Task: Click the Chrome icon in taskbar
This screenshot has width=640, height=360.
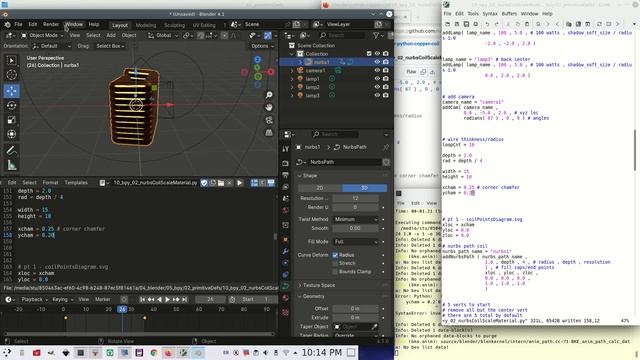Action: pyautogui.click(x=154, y=352)
